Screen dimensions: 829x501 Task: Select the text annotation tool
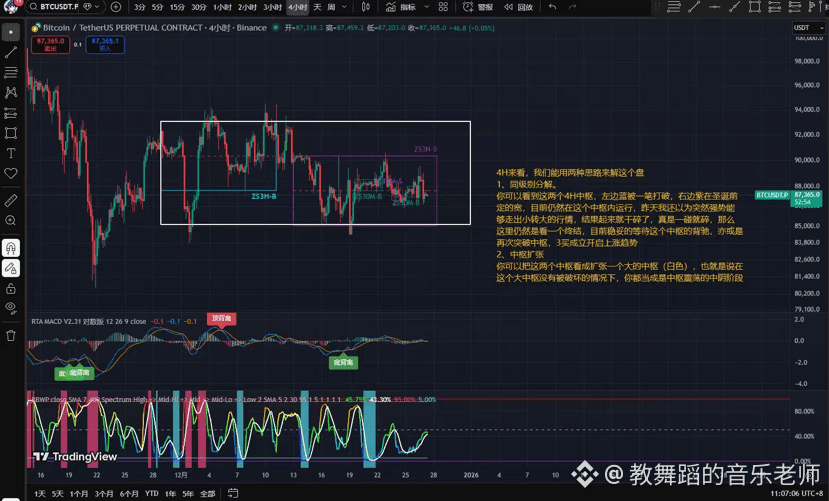point(11,153)
